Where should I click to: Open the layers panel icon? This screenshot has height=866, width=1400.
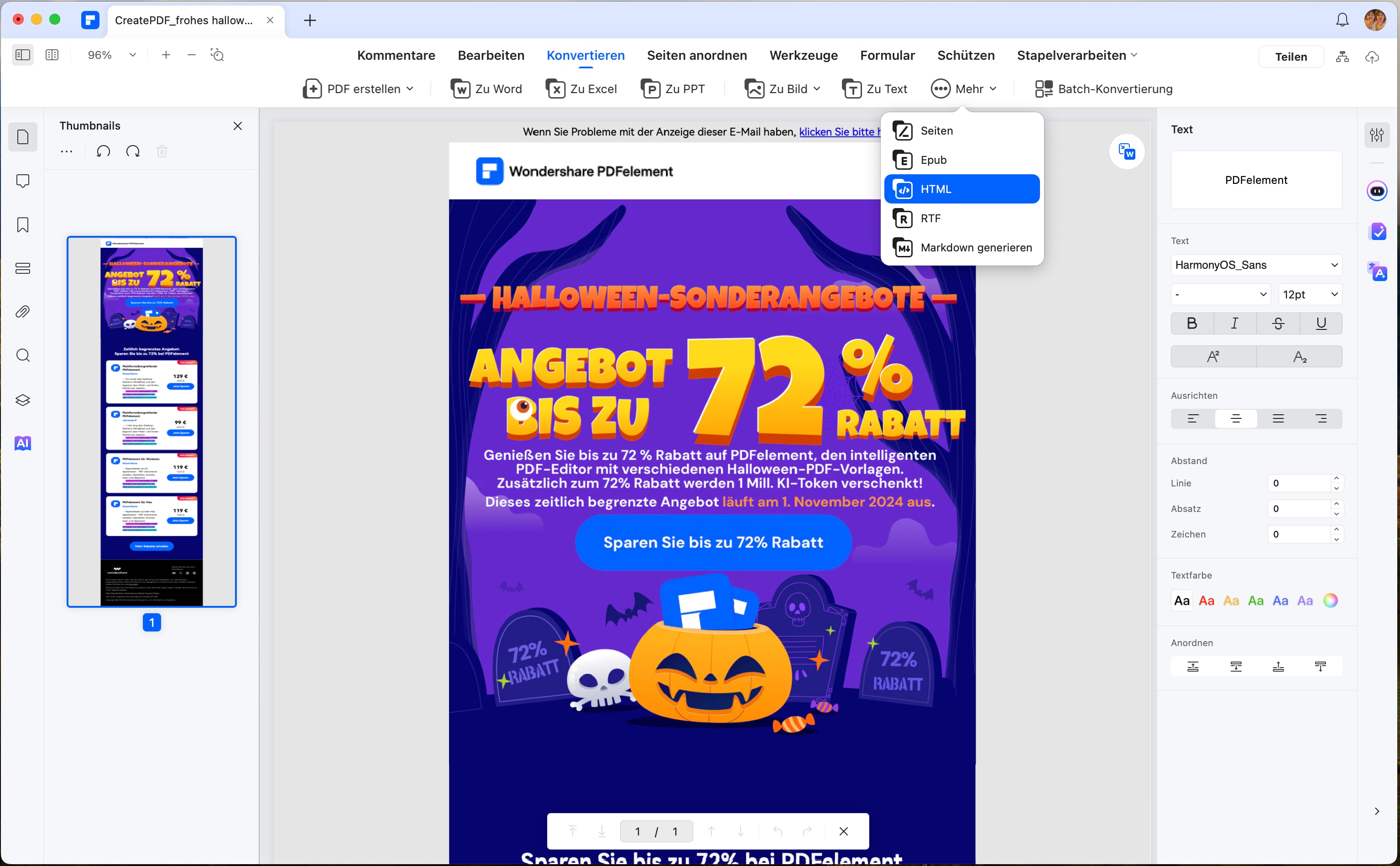click(x=23, y=400)
